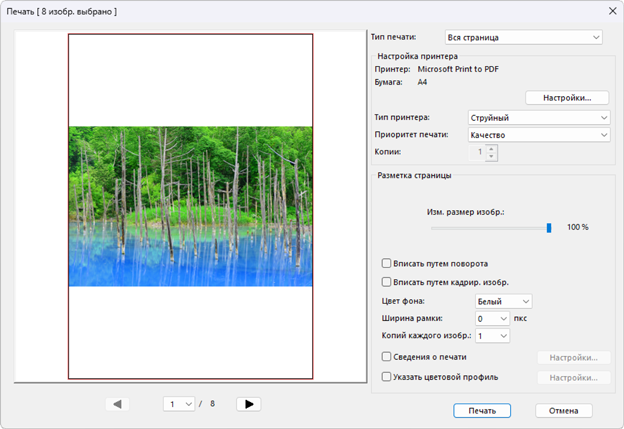Go to next image page arrow

click(248, 404)
